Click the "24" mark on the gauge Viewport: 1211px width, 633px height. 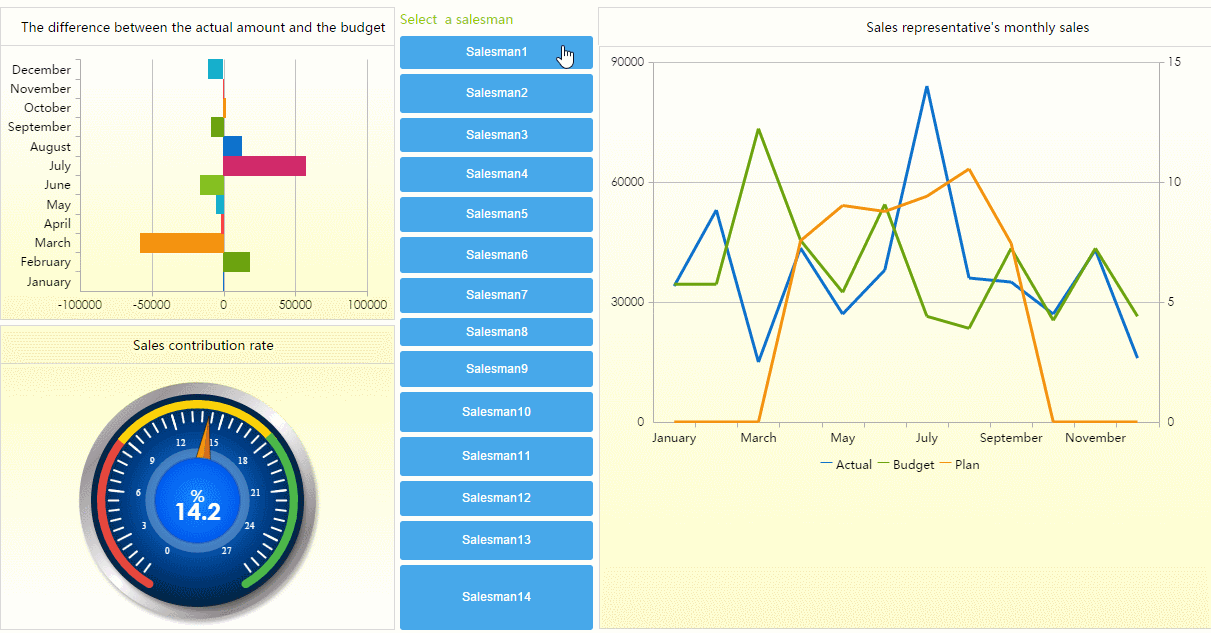click(x=249, y=526)
